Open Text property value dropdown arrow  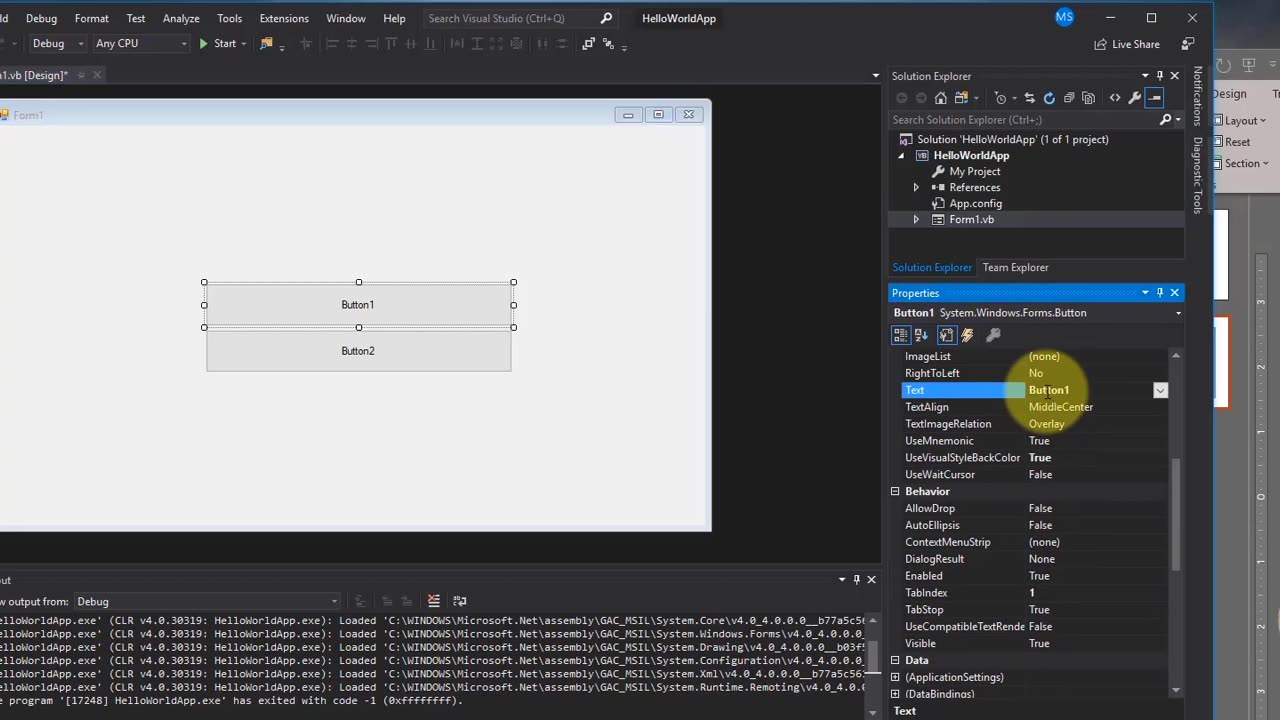1160,391
